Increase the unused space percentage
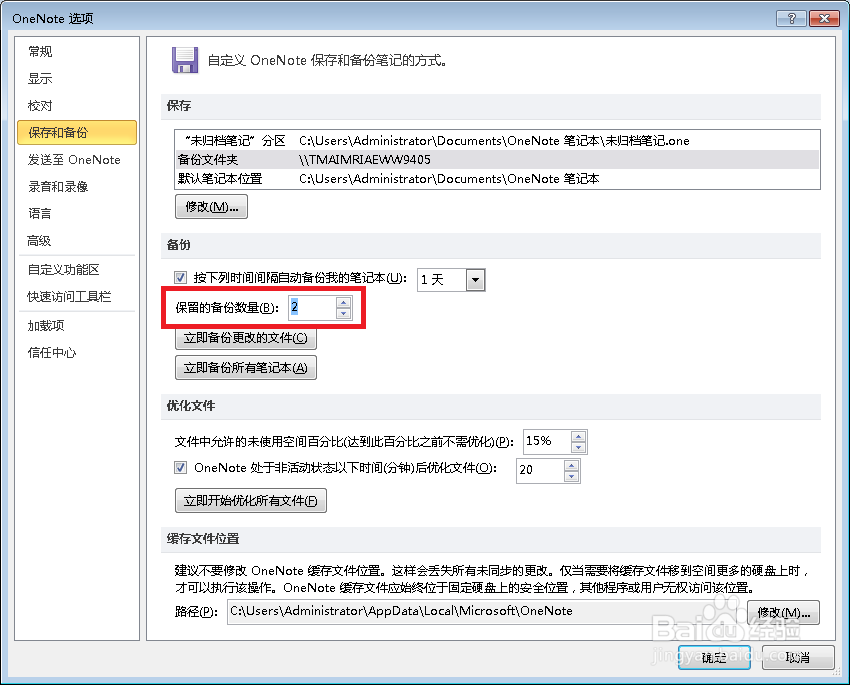 578,436
